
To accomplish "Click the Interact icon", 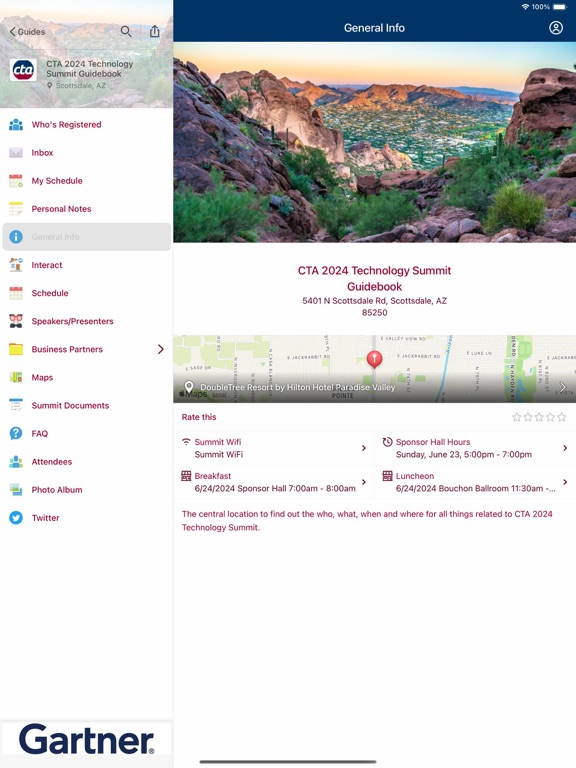I will [x=16, y=265].
